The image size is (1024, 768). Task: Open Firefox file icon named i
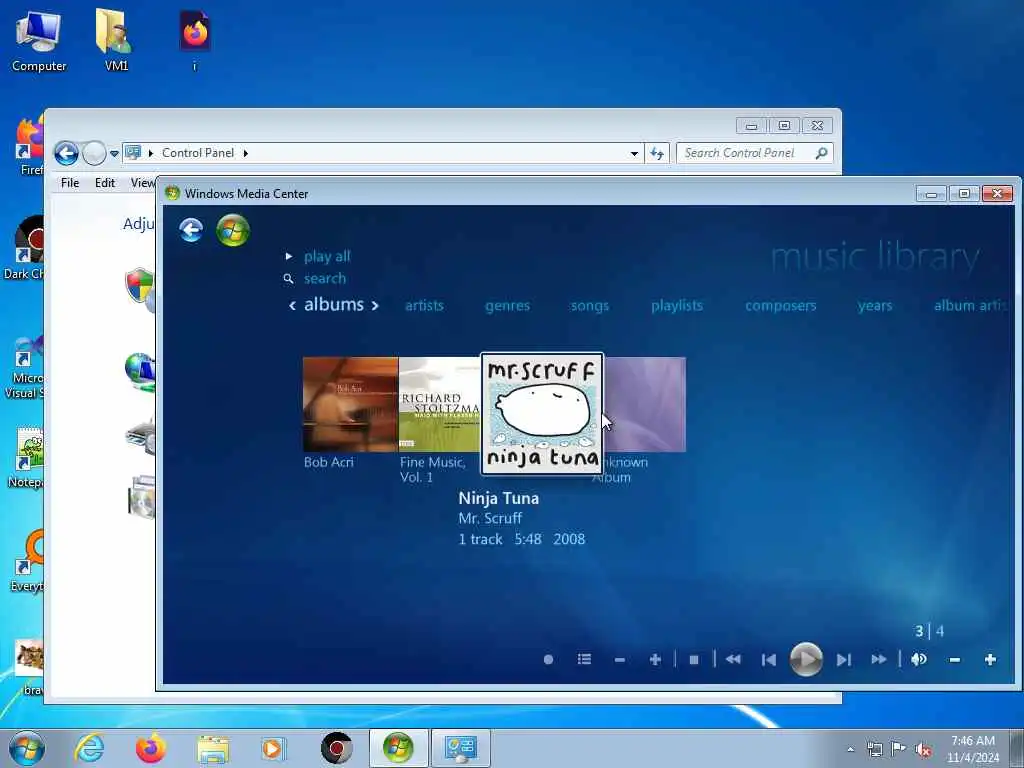pos(195,40)
